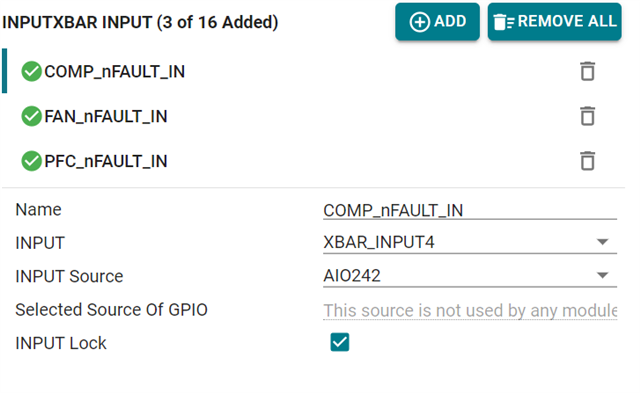Click the plus circle icon in ADD

pyautogui.click(x=420, y=22)
